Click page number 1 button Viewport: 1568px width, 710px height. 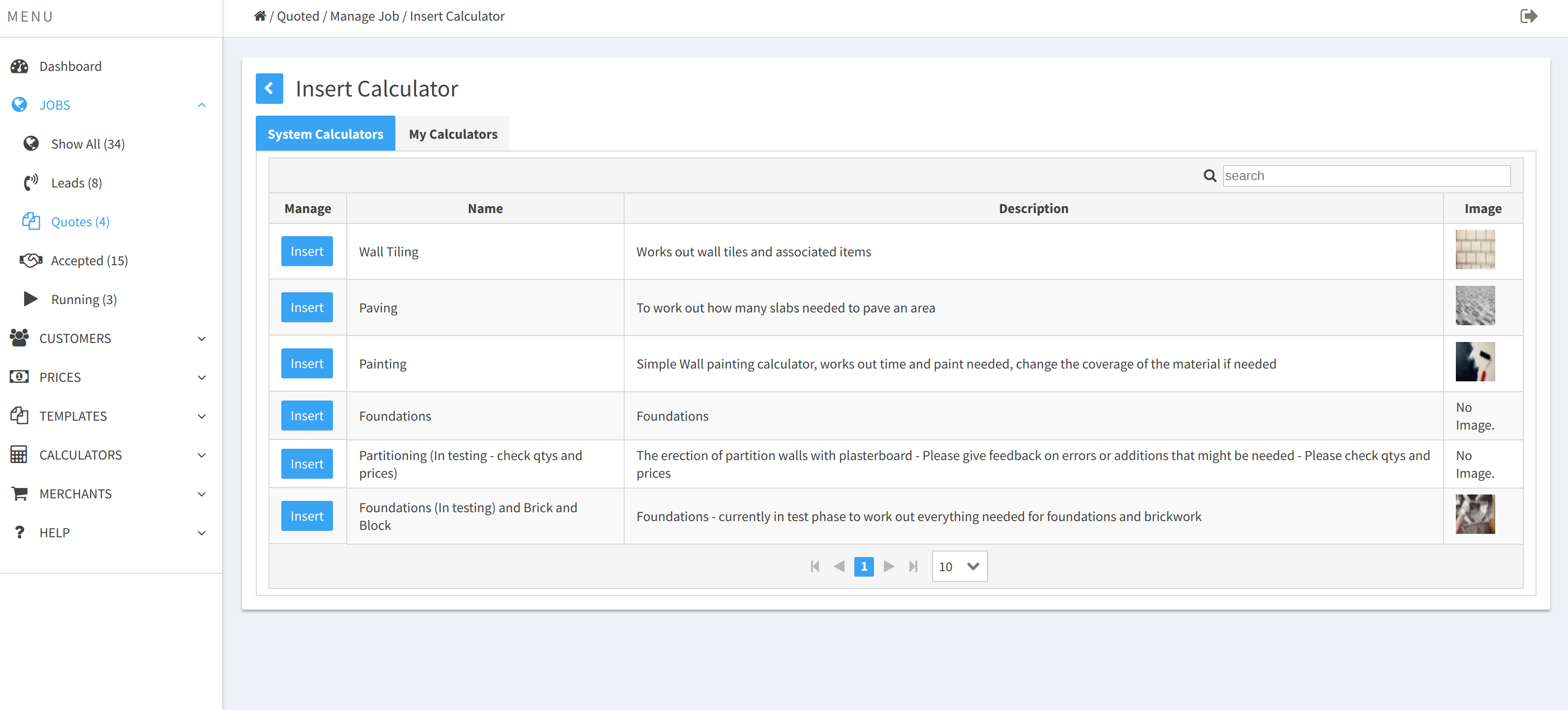coord(864,567)
